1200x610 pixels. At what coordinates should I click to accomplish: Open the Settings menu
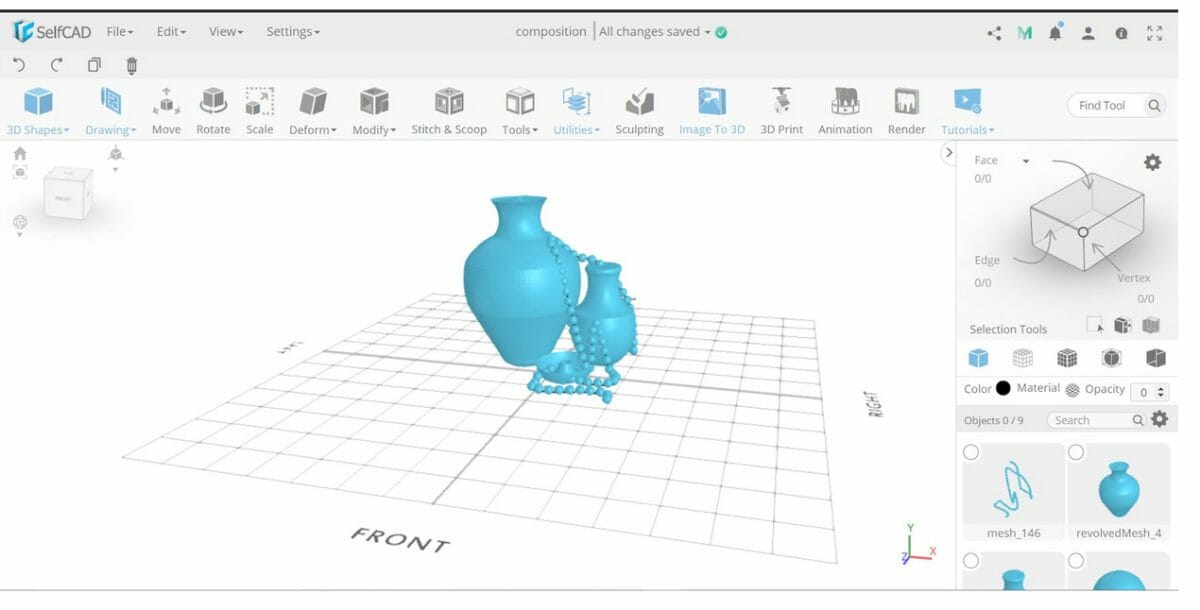293,32
